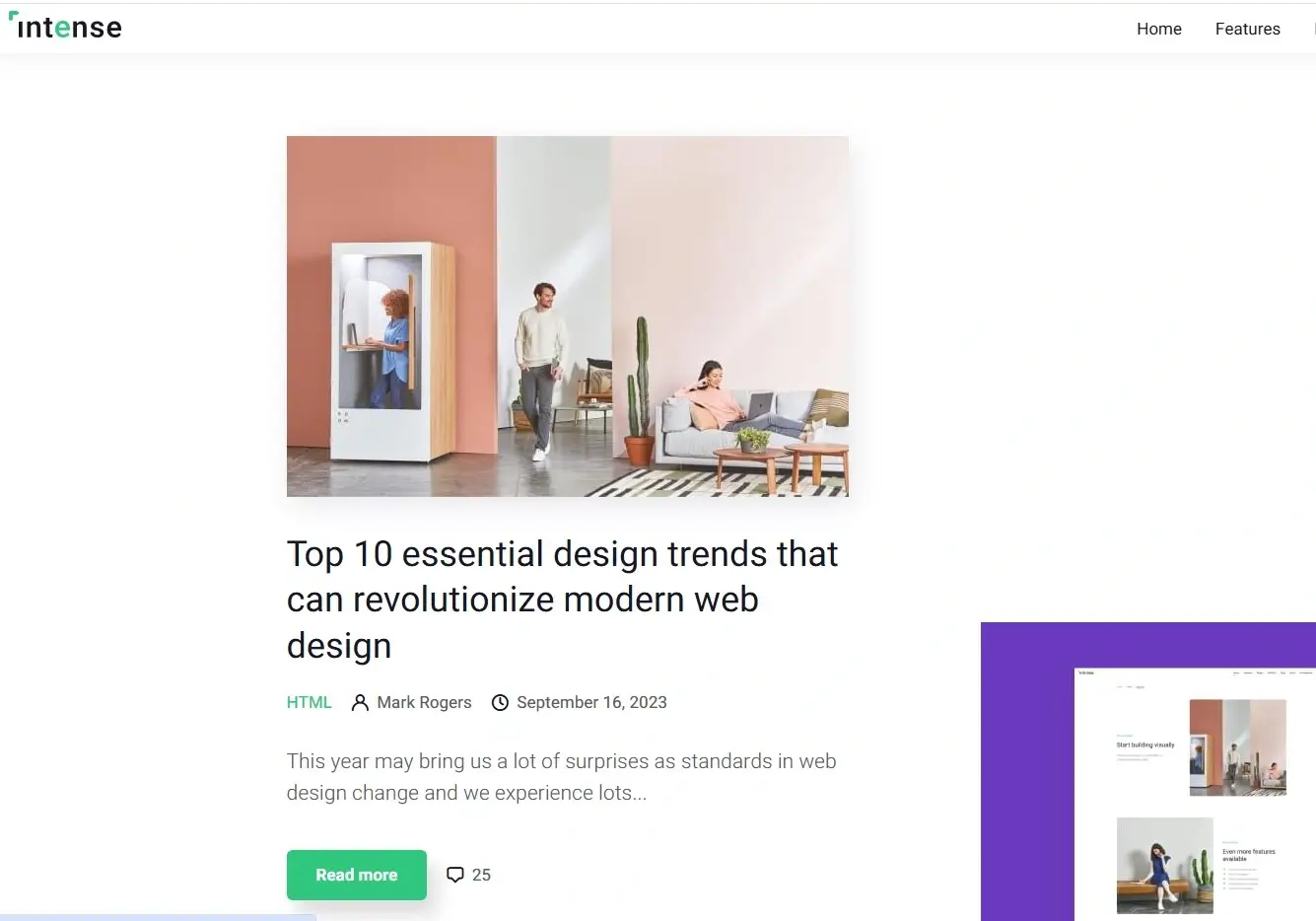Click the purple banner background
The image size is (1316, 921).
(1025, 769)
